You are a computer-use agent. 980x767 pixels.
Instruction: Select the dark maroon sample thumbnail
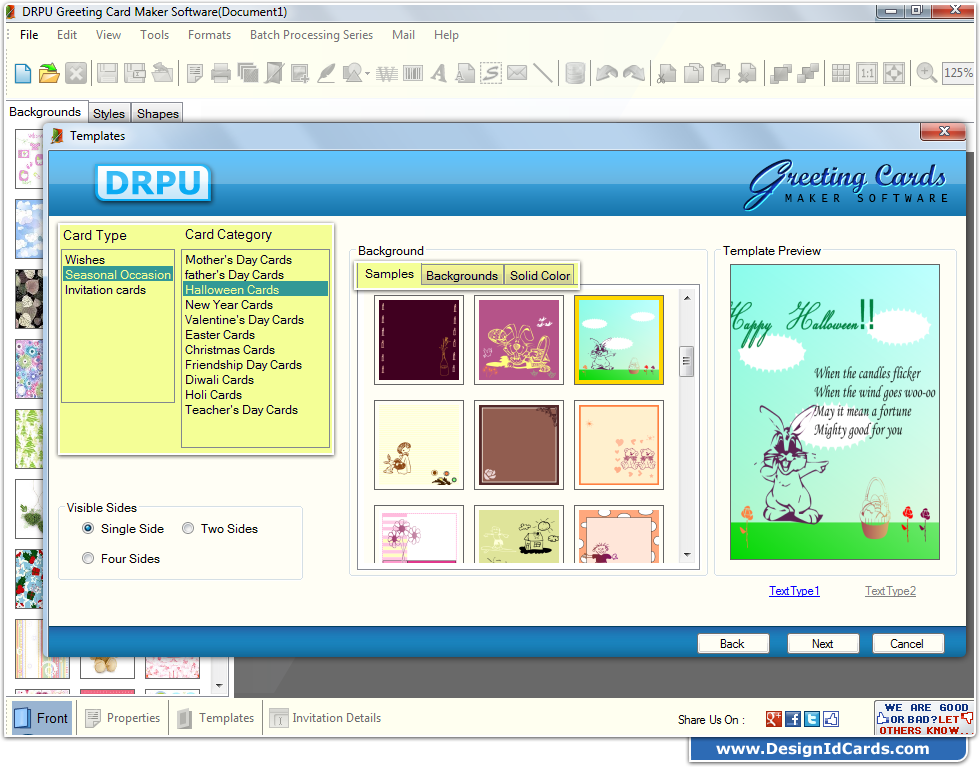pyautogui.click(x=419, y=339)
